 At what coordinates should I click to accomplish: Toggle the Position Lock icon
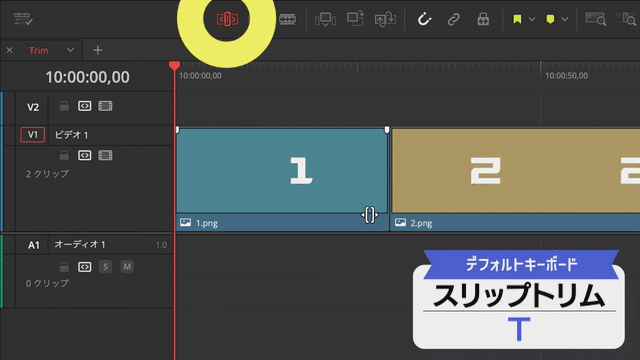483,19
